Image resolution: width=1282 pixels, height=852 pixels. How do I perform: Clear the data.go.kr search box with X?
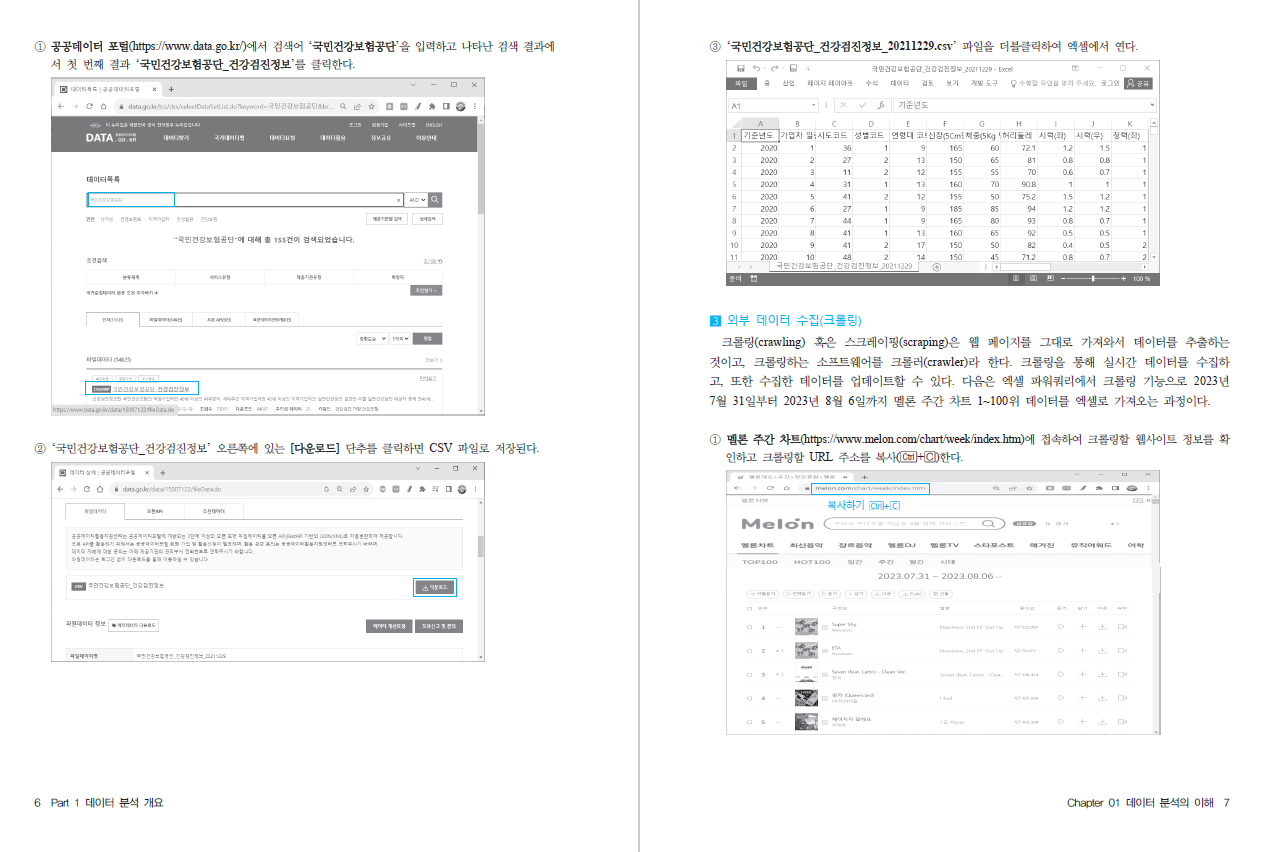tap(399, 199)
